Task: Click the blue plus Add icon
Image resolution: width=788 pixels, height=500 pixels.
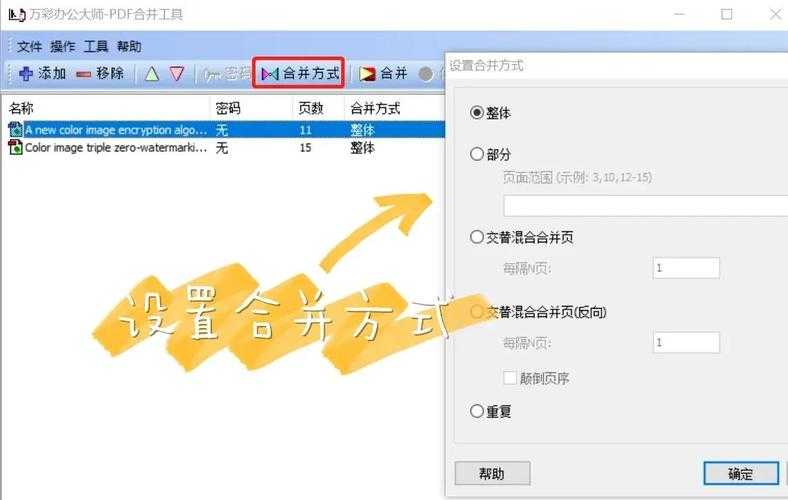Action: pos(26,74)
